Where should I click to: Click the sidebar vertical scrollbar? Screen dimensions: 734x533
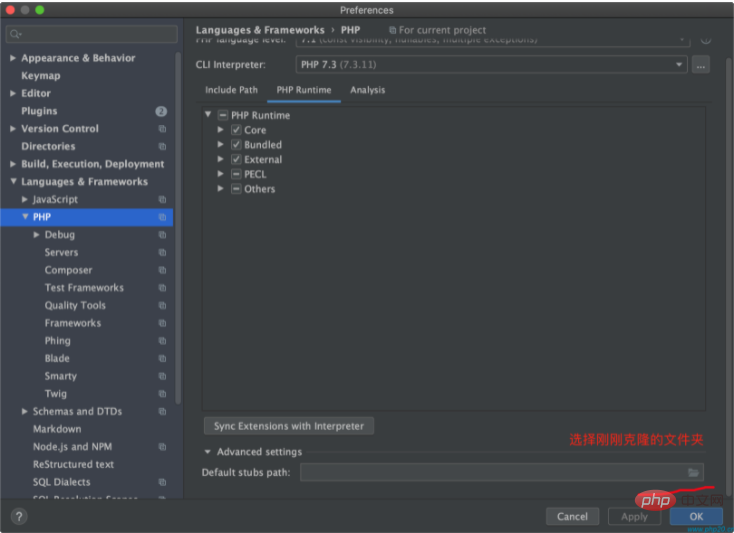(178, 229)
